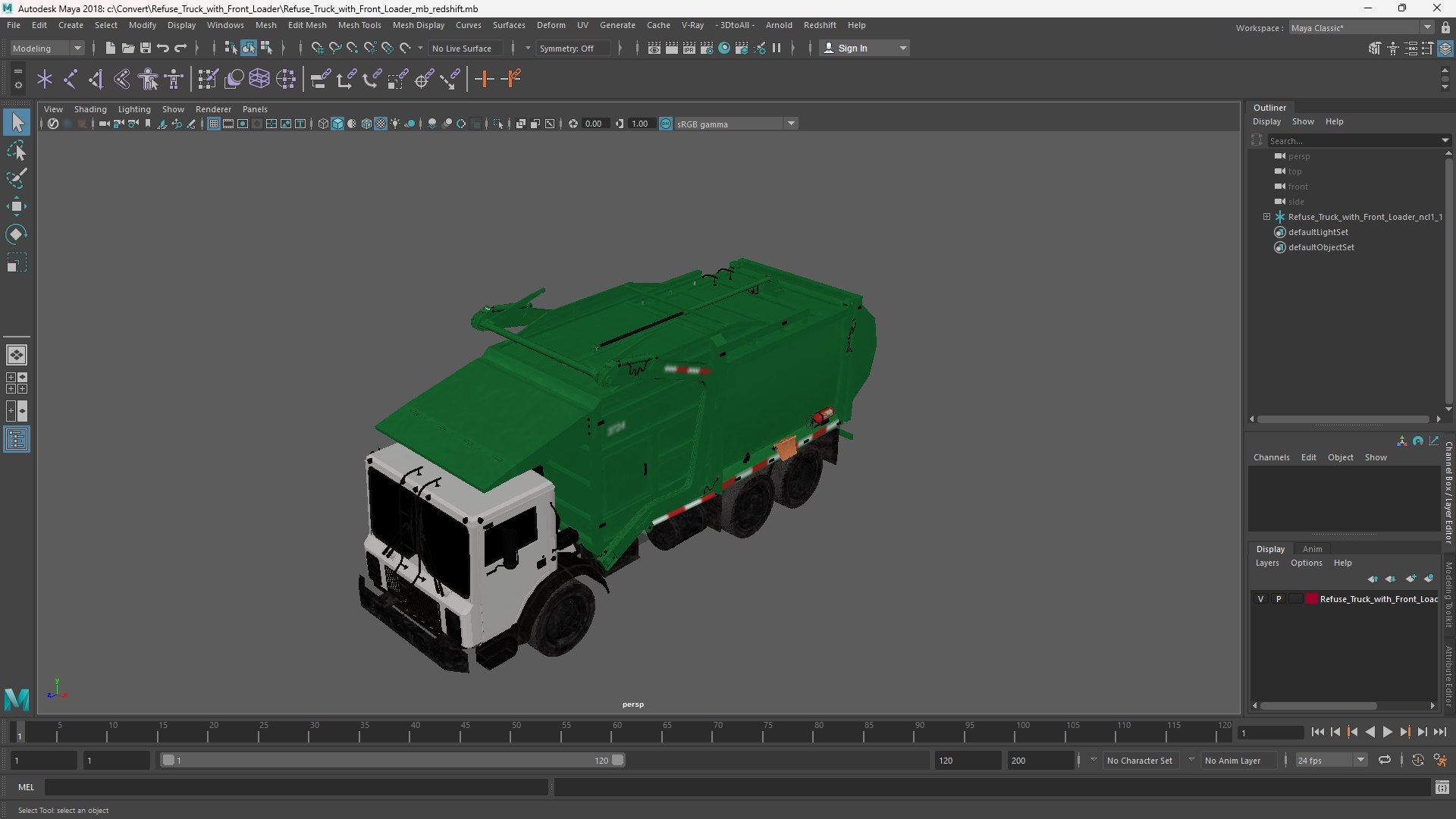Viewport: 1456px width, 819px height.
Task: Toggle Auto Key button
Action: [1417, 760]
